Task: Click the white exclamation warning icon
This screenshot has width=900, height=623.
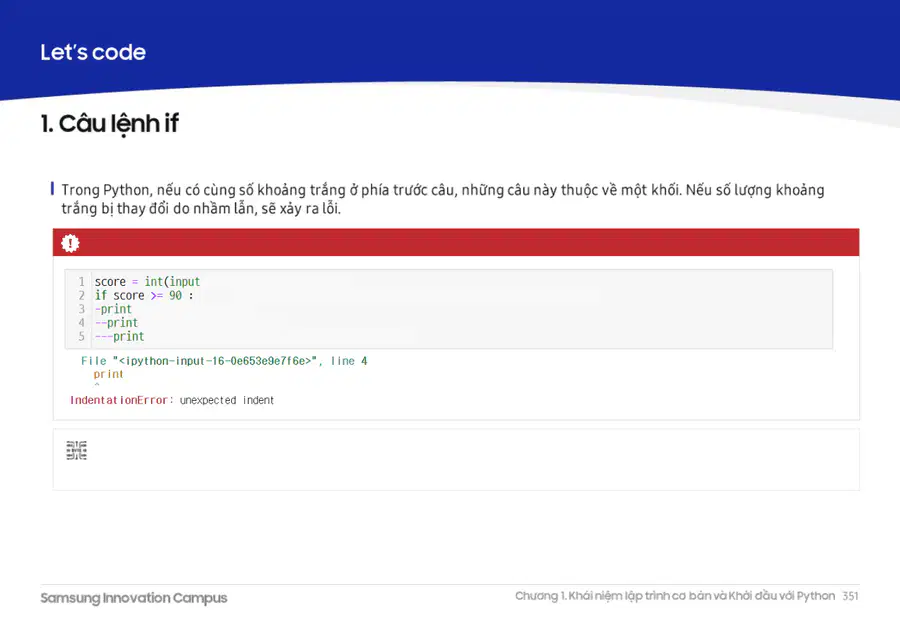Action: [70, 243]
